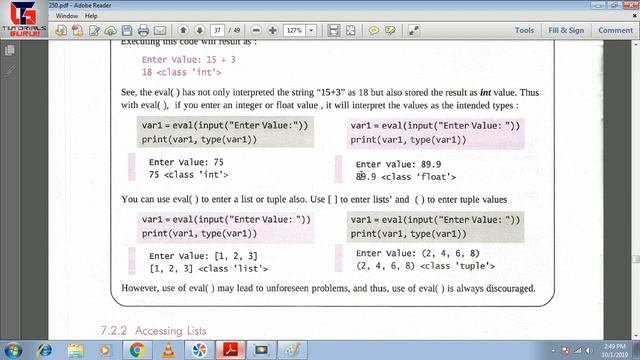Click the fit one full page icon
The height and width of the screenshot is (360, 640).
pyautogui.click(x=351, y=30)
